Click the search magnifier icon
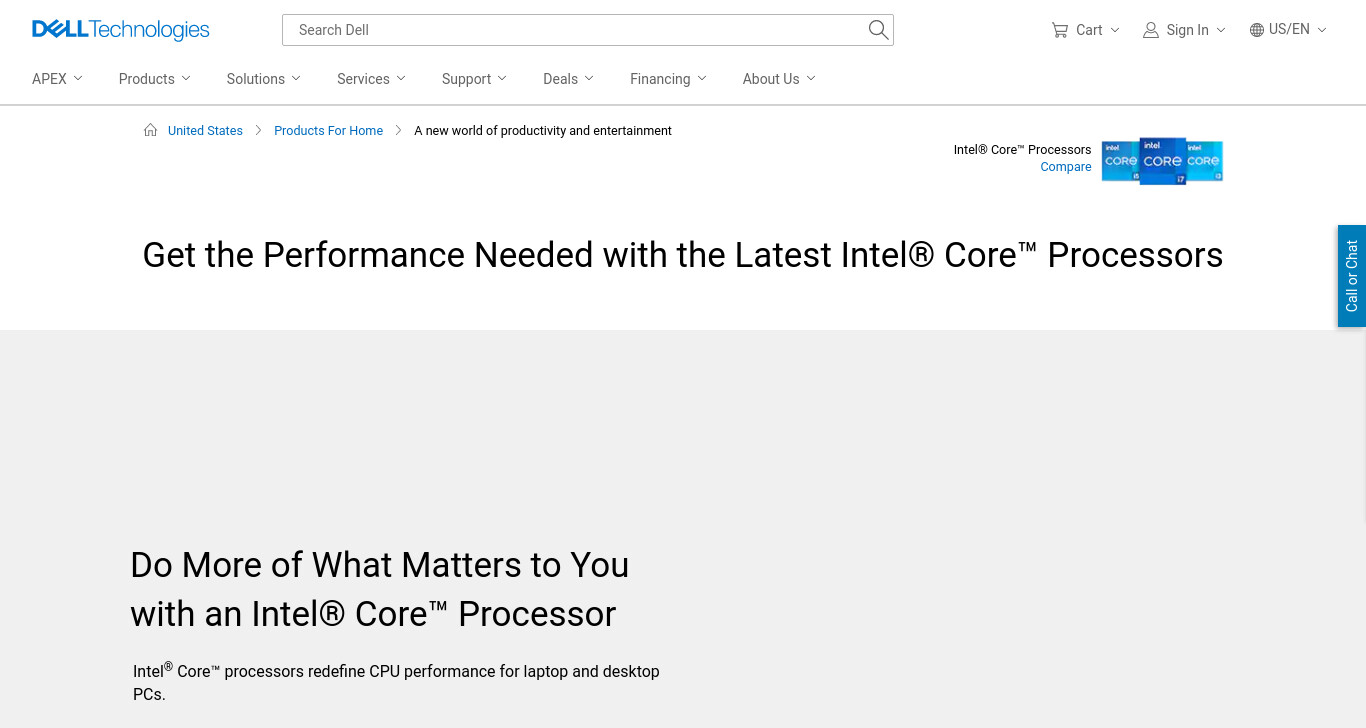This screenshot has width=1366, height=728. pos(878,30)
